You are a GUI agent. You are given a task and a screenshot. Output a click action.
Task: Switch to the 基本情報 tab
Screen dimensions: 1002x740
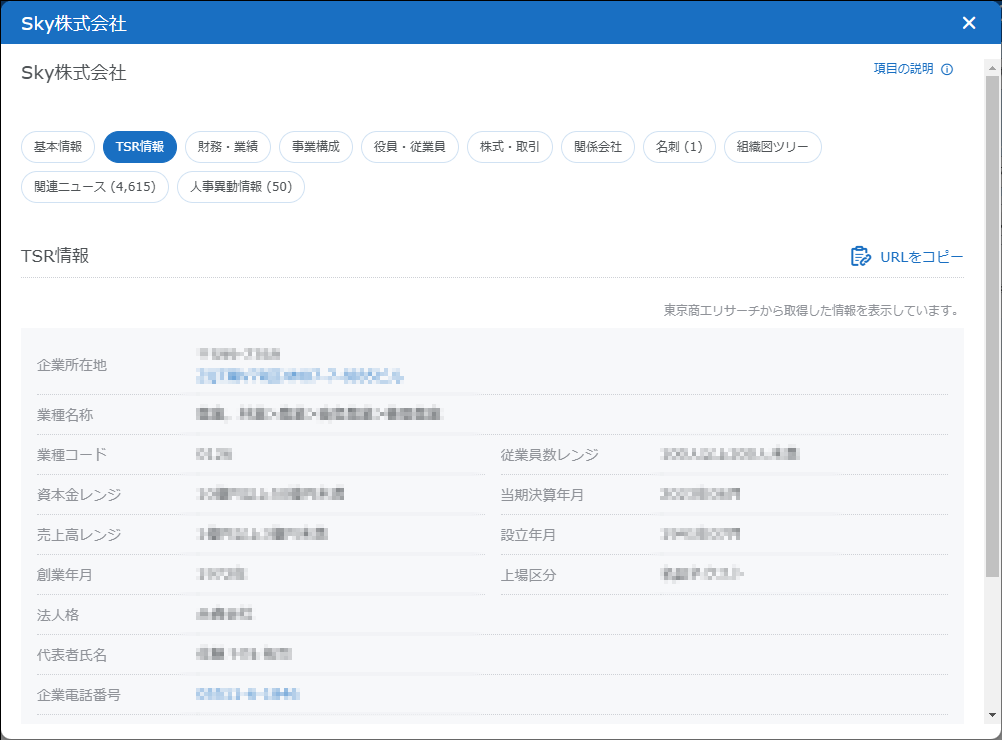(x=58, y=147)
